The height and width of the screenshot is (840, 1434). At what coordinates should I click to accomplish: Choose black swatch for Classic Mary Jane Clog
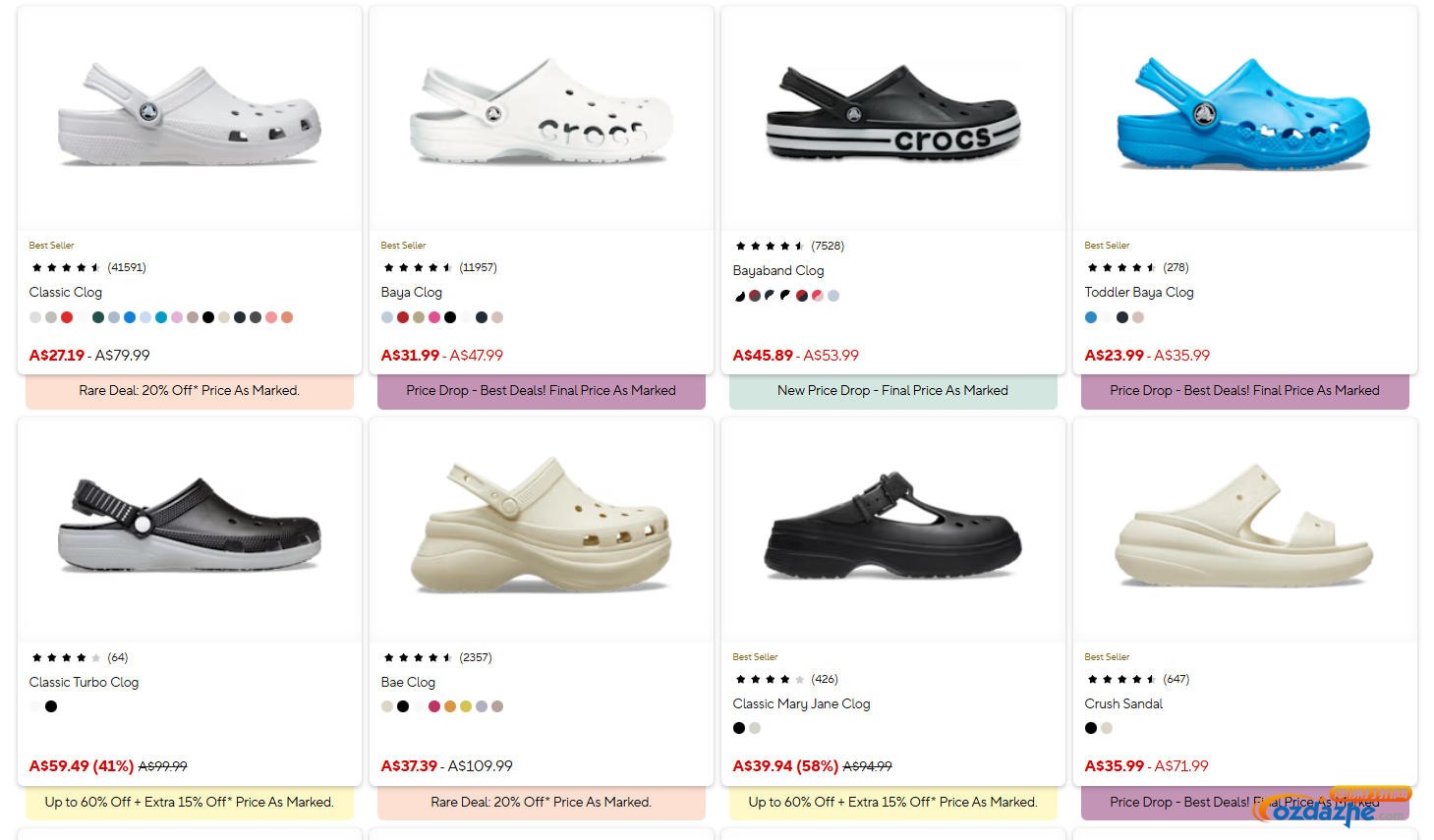739,728
